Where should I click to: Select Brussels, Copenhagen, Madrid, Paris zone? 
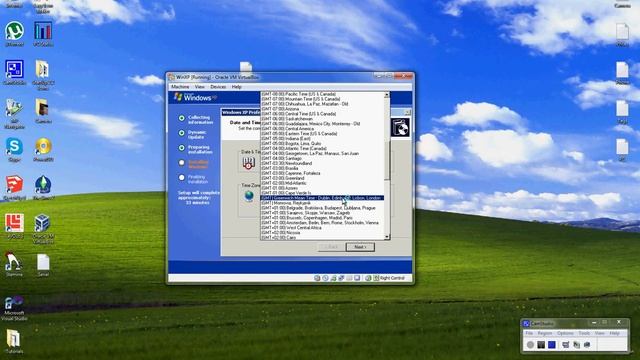coord(322,218)
